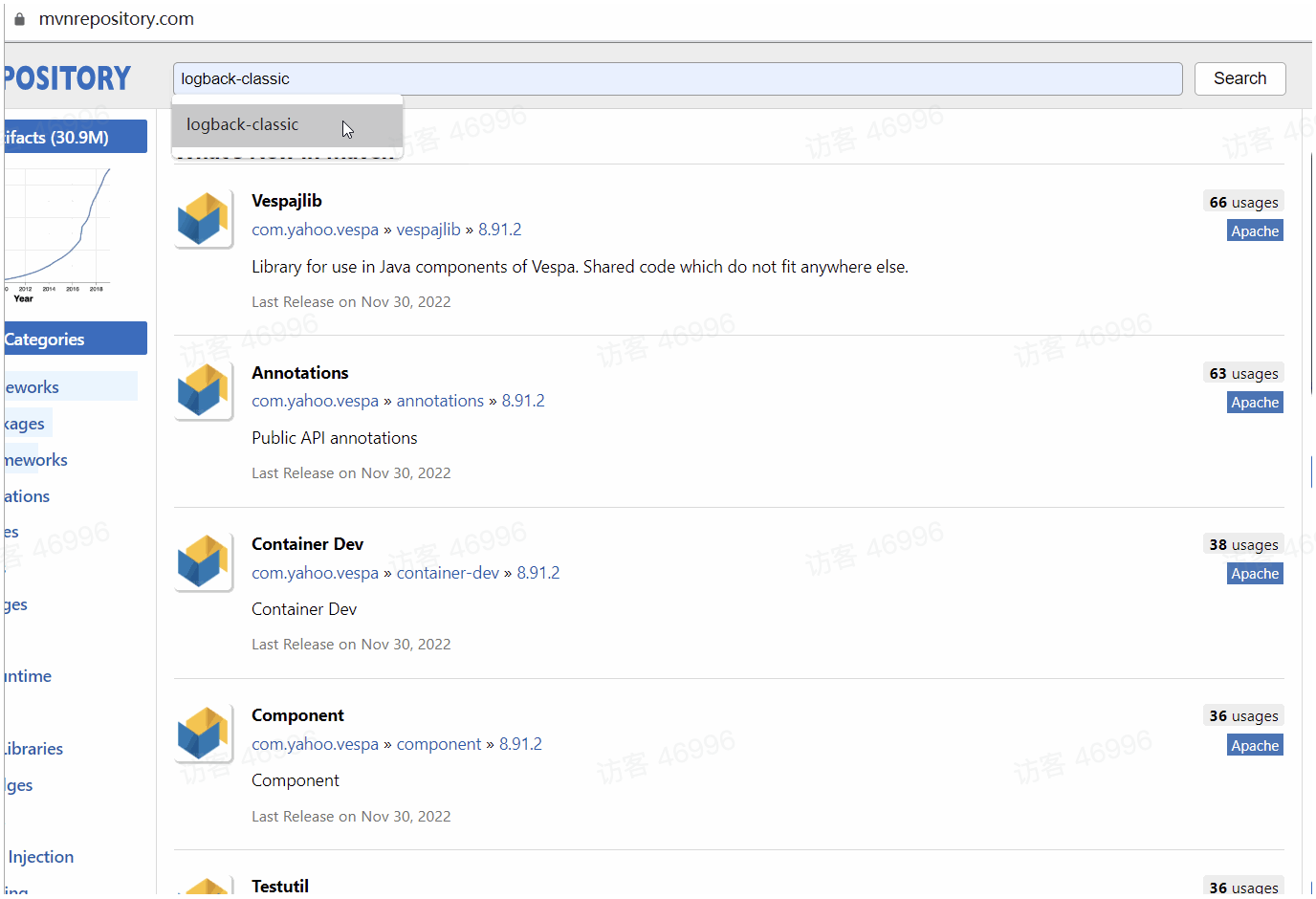Image resolution: width=1316 pixels, height=899 pixels.
Task: Click Apache license tag for Annotations
Action: [1255, 403]
